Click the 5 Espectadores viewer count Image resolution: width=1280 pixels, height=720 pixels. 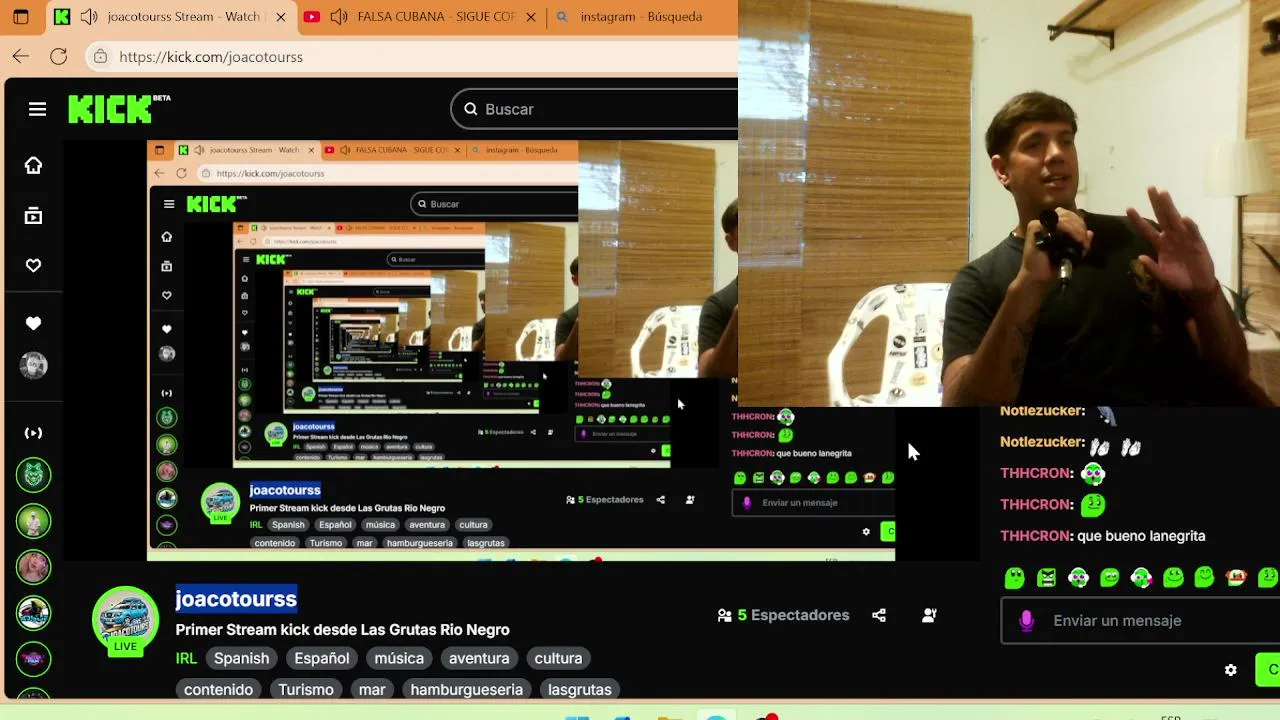point(784,615)
